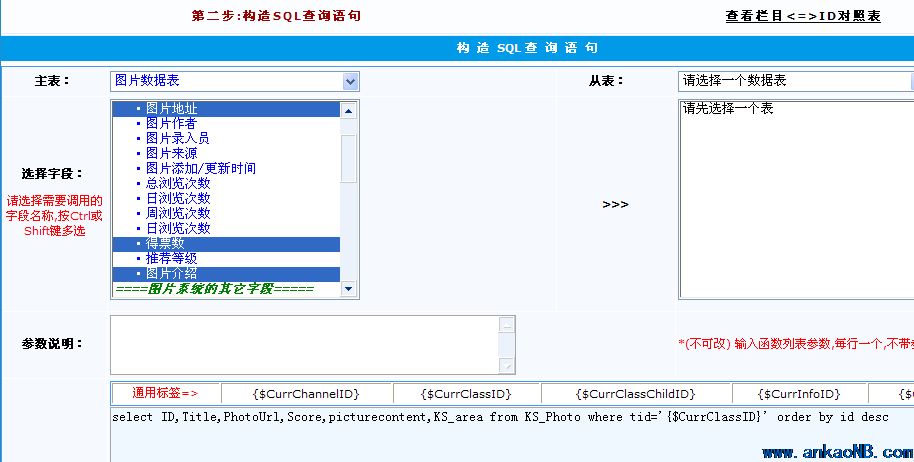
Task: Click the field list scroll-down arrow
Action: coord(349,289)
